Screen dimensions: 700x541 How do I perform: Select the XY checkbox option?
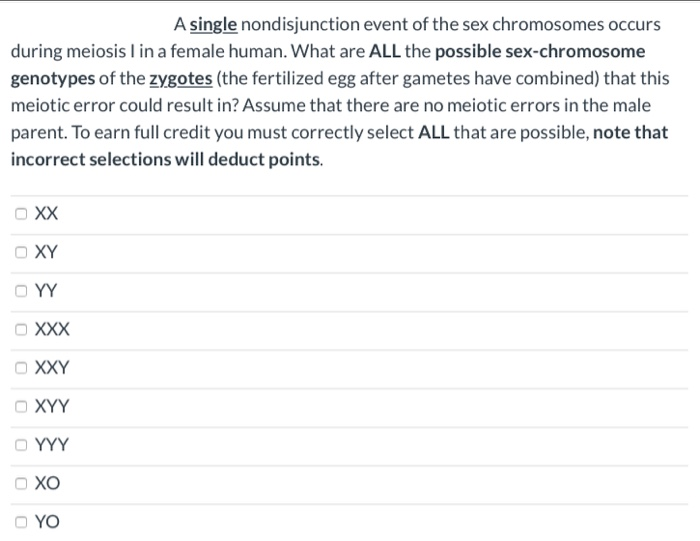click(x=21, y=252)
